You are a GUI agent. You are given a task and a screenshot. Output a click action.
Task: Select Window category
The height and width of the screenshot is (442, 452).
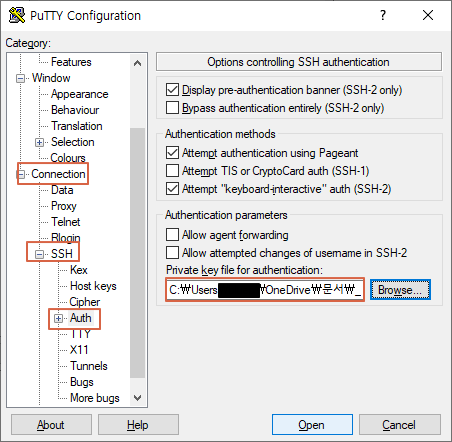pos(51,78)
